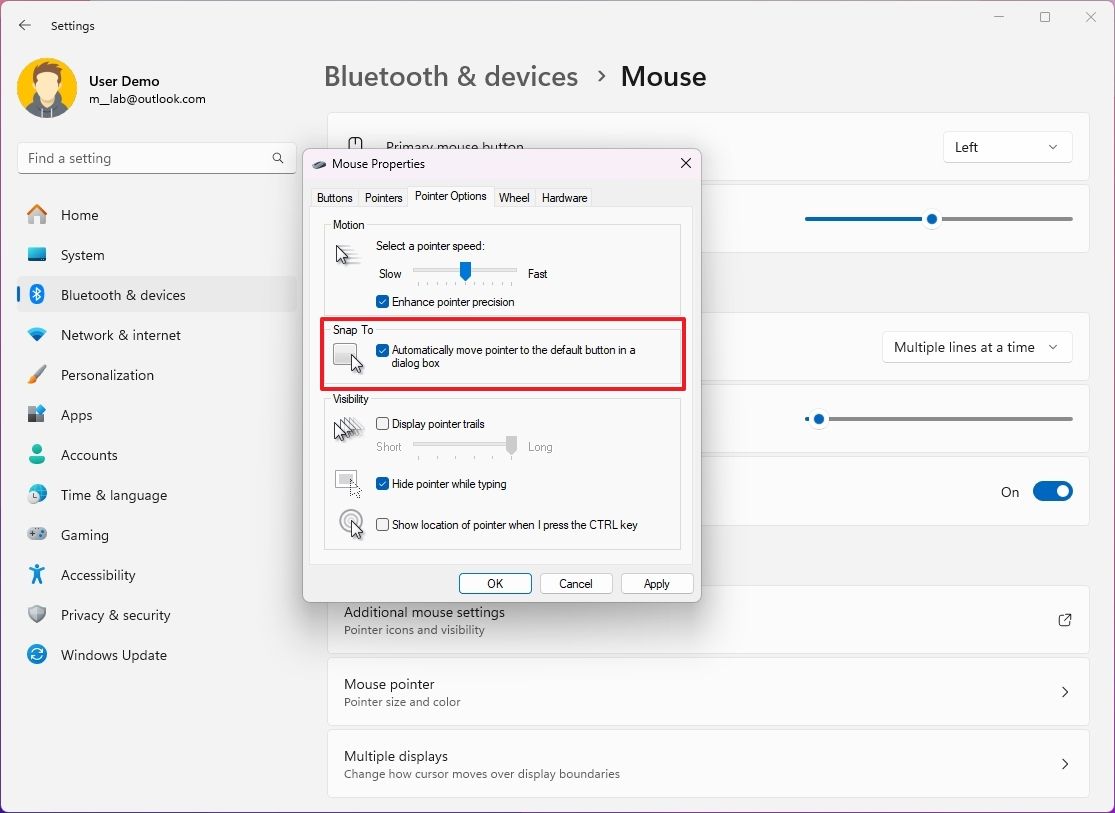Click the search magnifier in Find a setting
1115x813 pixels.
point(277,158)
